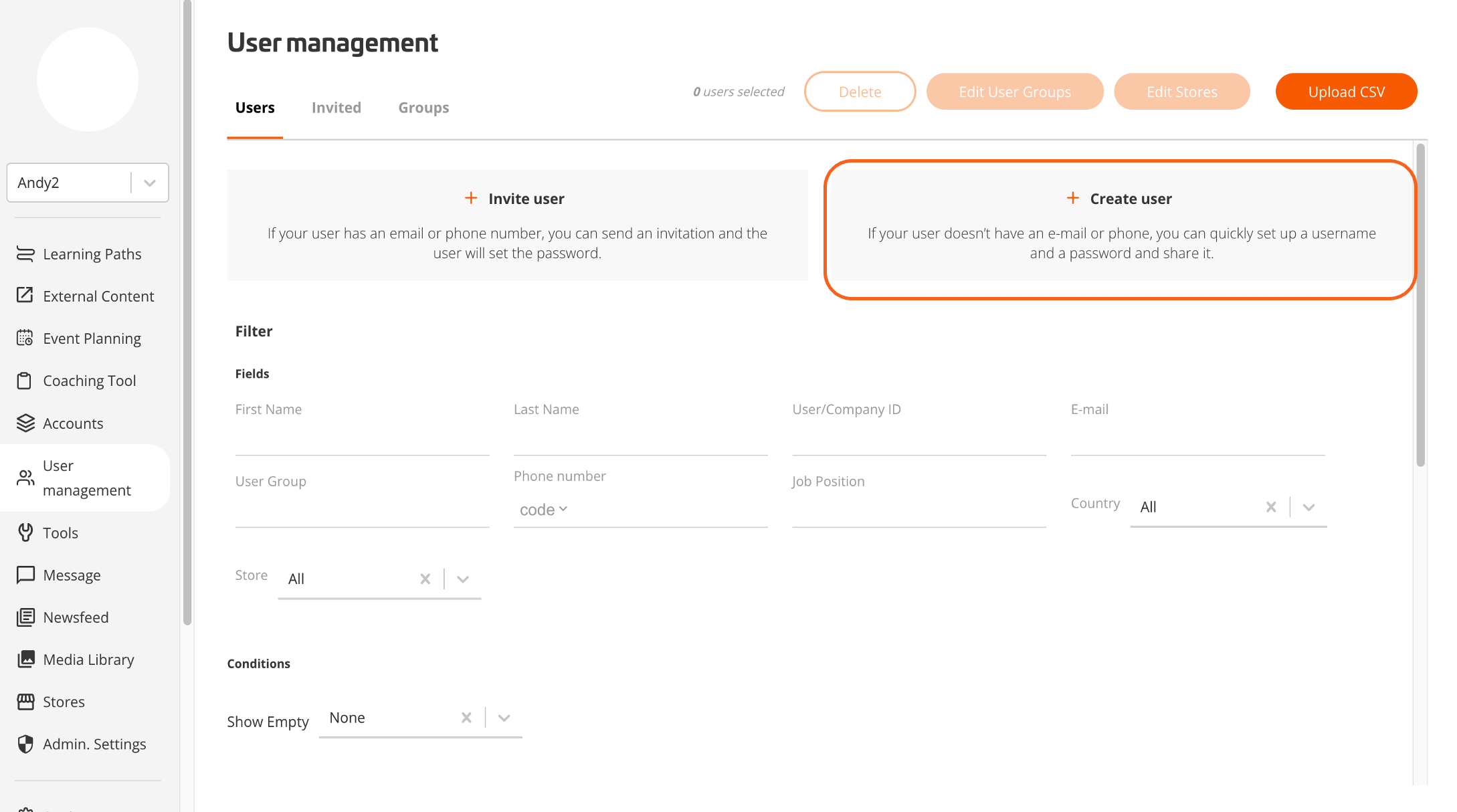Expand the Store dropdown chevron
The image size is (1457, 812).
pos(463,579)
